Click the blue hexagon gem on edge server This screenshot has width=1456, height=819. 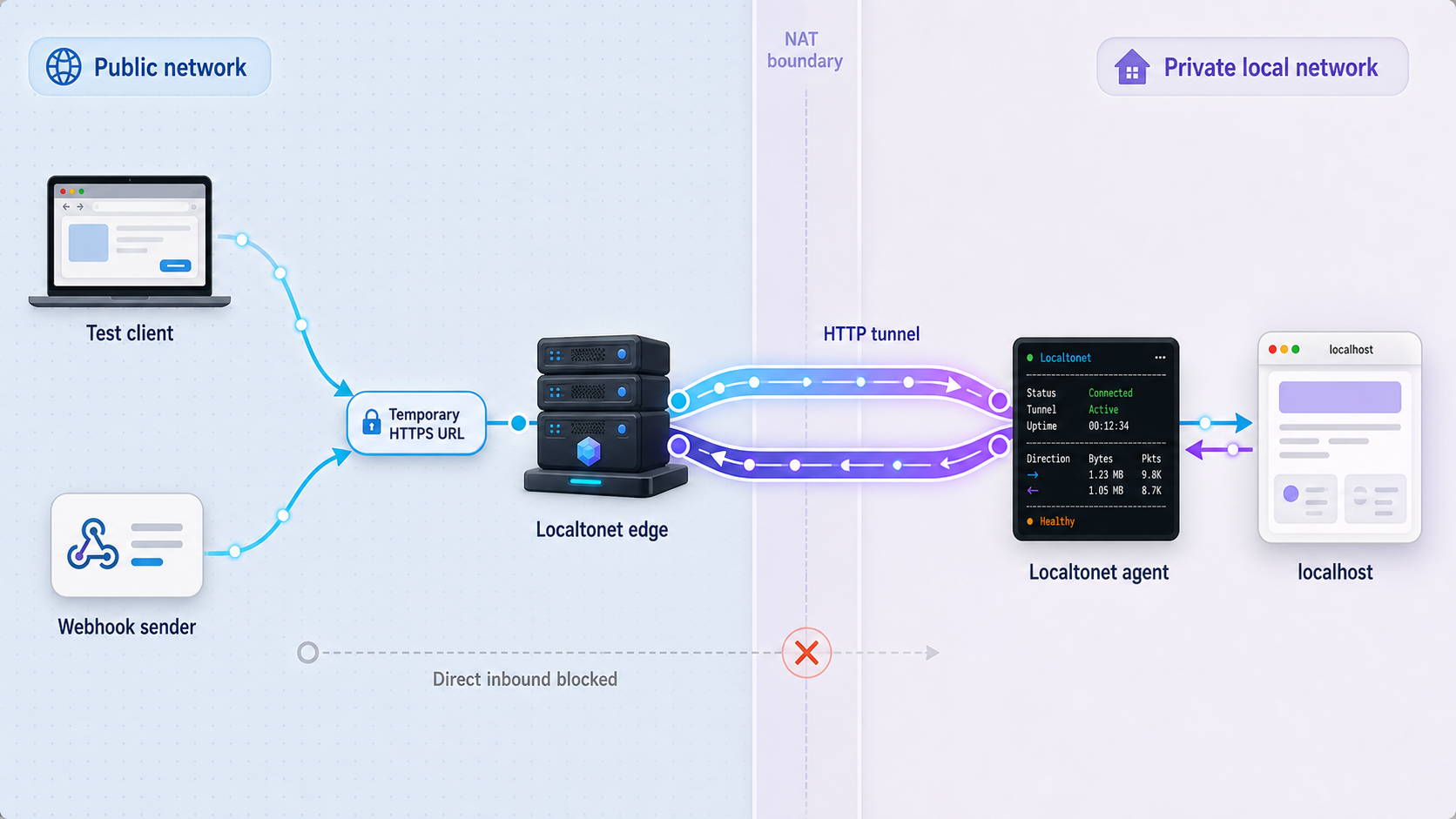[589, 451]
